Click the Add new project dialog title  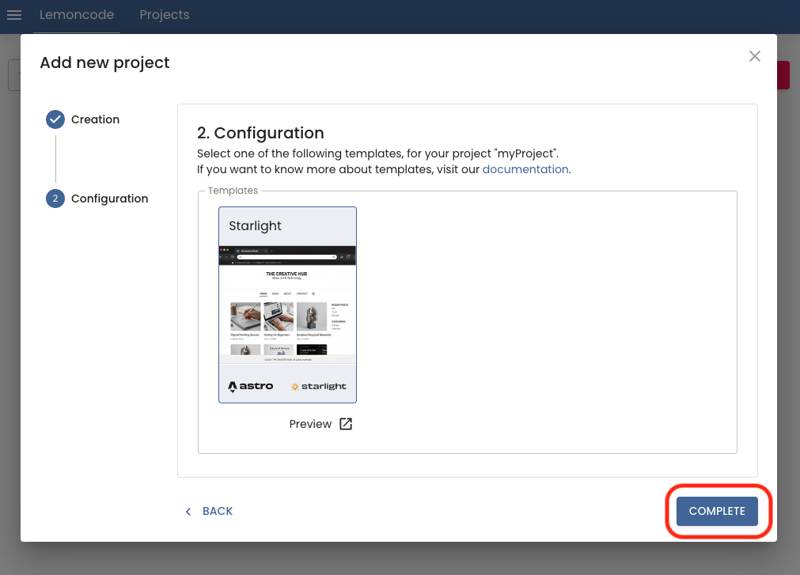[105, 63]
